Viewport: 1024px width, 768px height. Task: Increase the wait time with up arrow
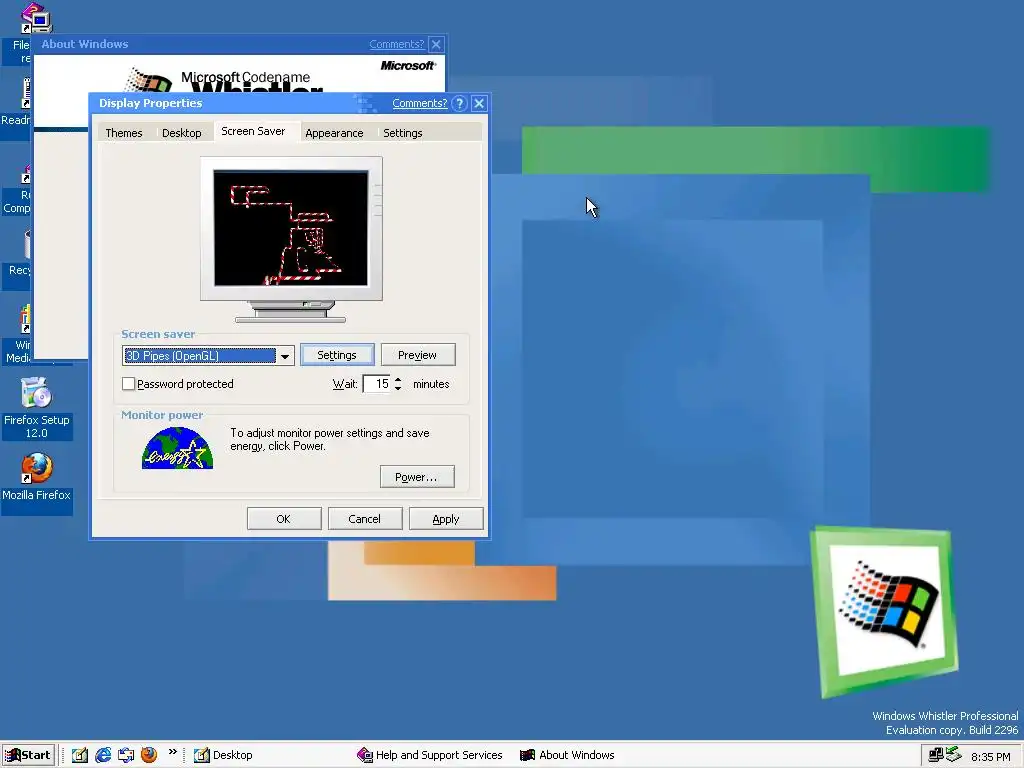tap(398, 379)
